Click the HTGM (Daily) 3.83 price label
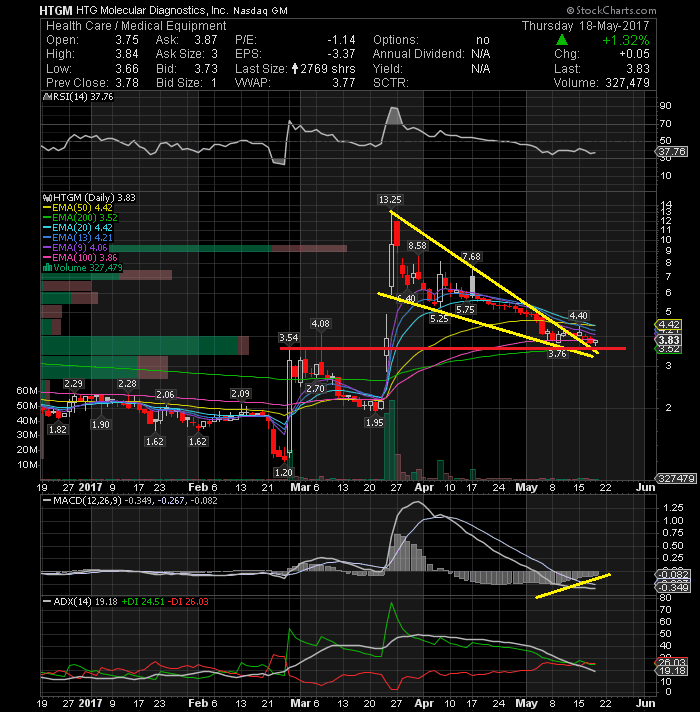700x712 pixels. 89,198
